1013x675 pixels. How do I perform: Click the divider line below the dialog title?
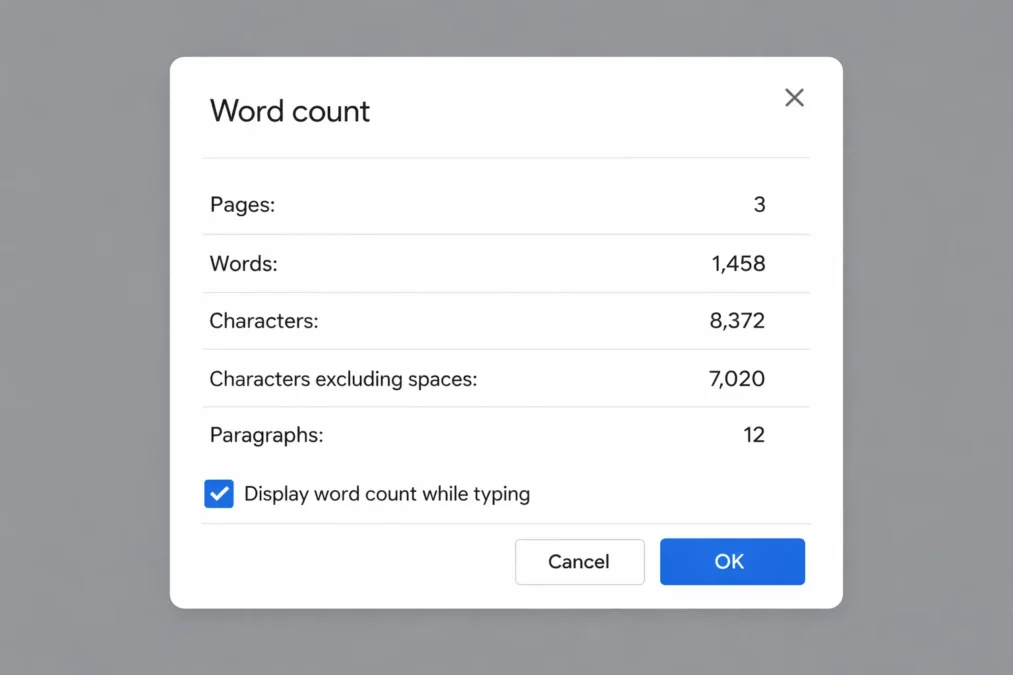coord(505,158)
